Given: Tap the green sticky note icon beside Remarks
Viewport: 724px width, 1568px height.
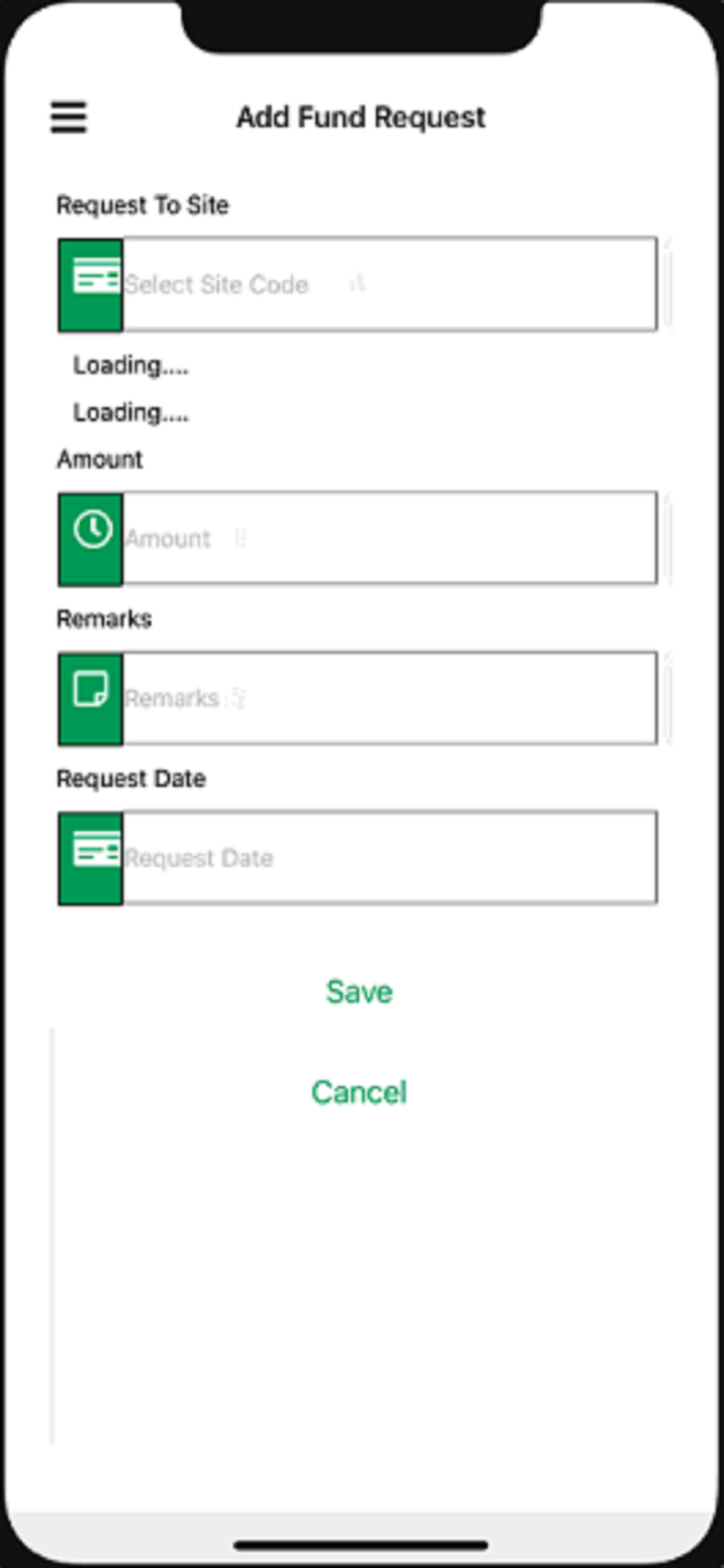Looking at the screenshot, I should click(91, 699).
